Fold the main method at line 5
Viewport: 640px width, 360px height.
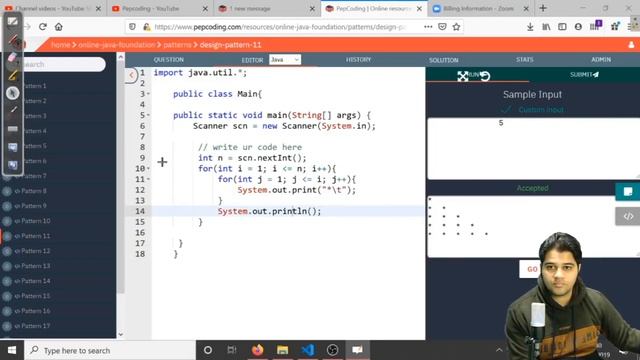pos(149,115)
